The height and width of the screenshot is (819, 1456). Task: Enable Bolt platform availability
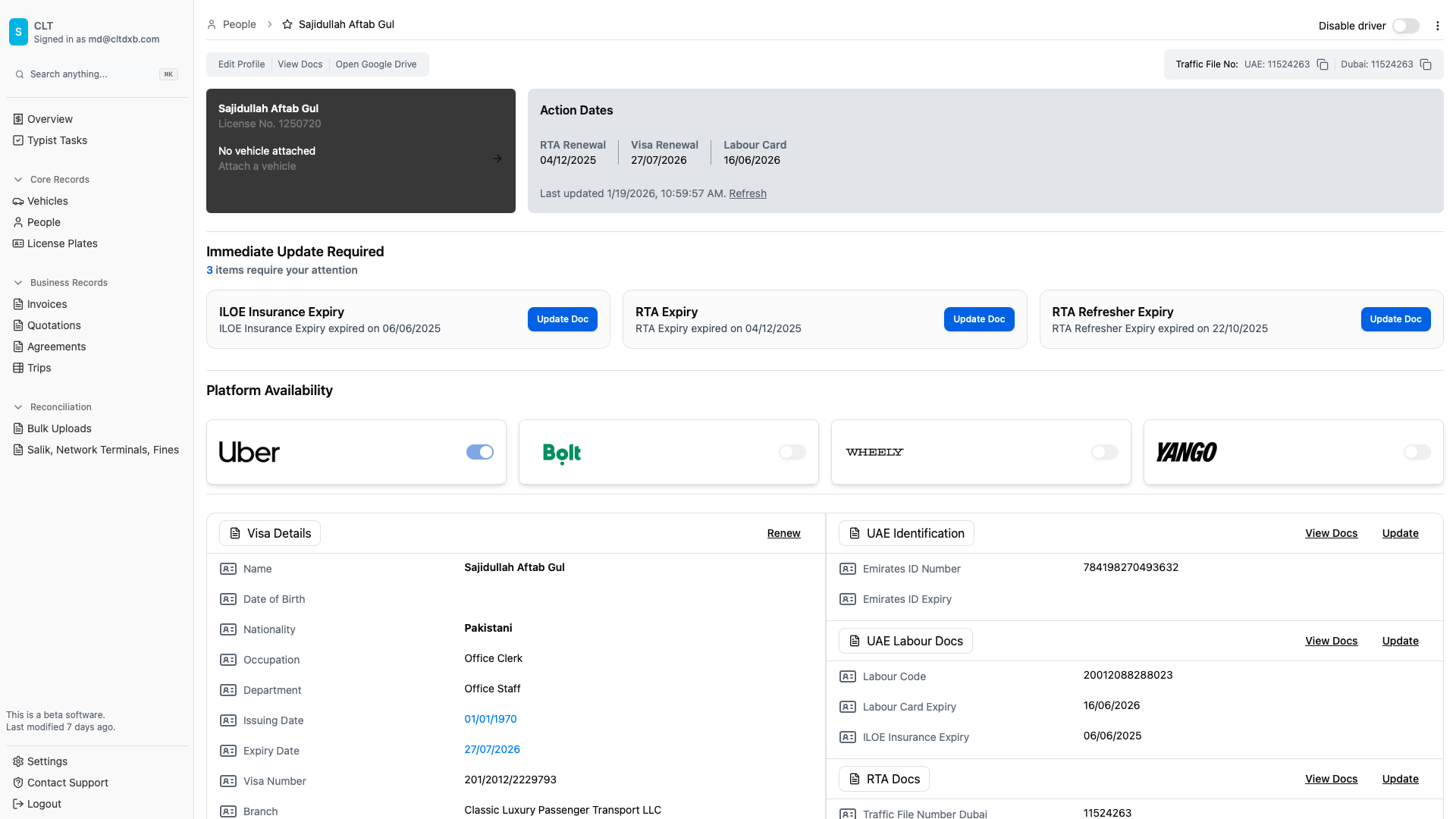tap(792, 452)
